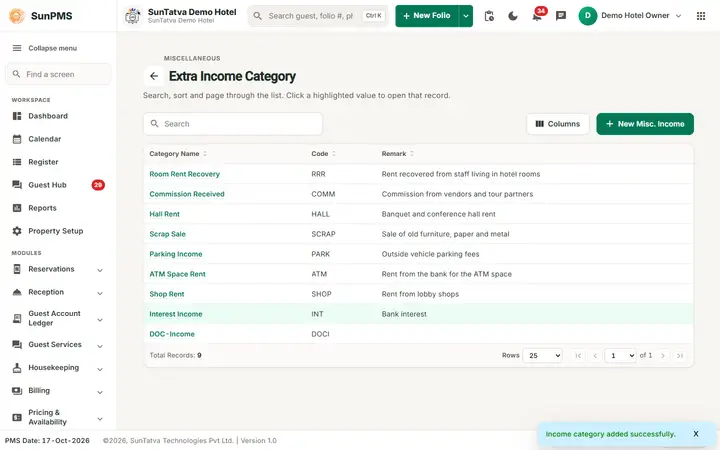Click the SunPMS logo icon
Image resolution: width=720 pixels, height=450 pixels.
coord(17,16)
